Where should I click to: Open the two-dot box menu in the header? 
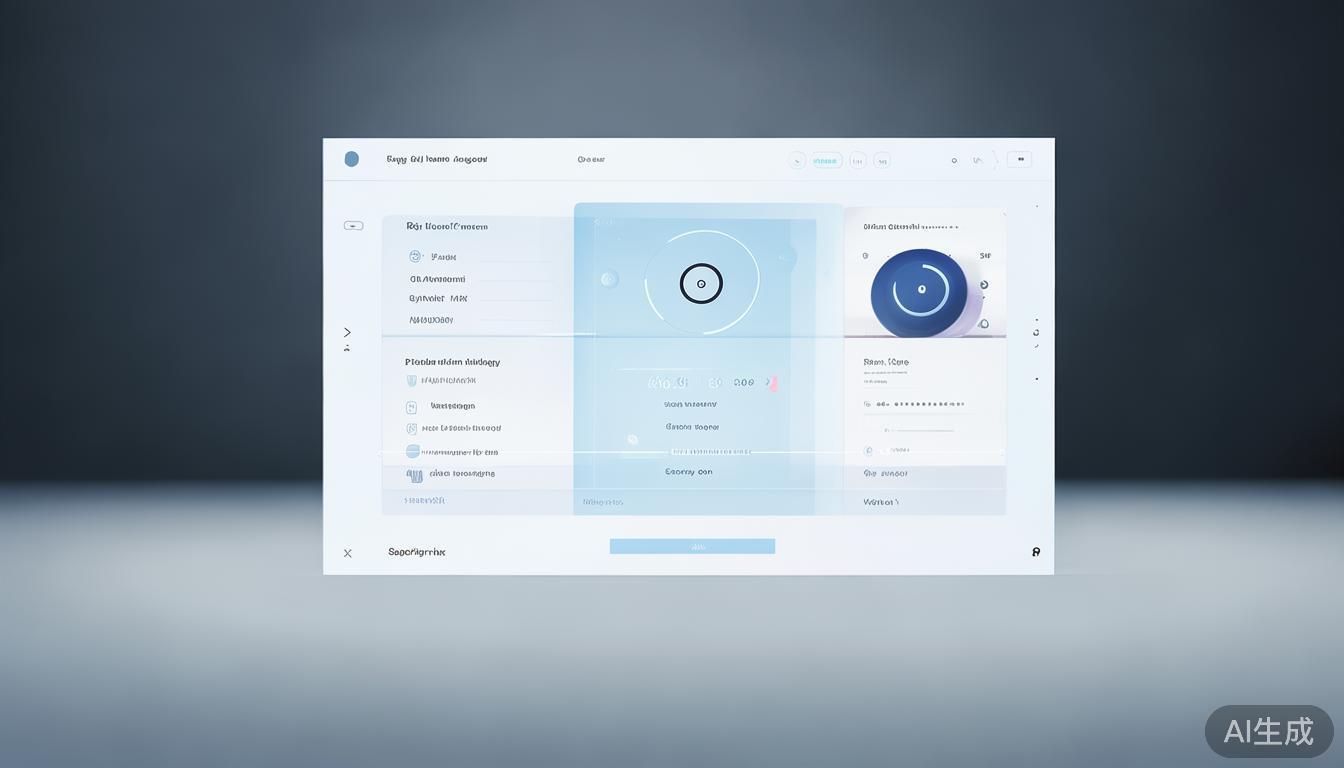coord(1019,159)
